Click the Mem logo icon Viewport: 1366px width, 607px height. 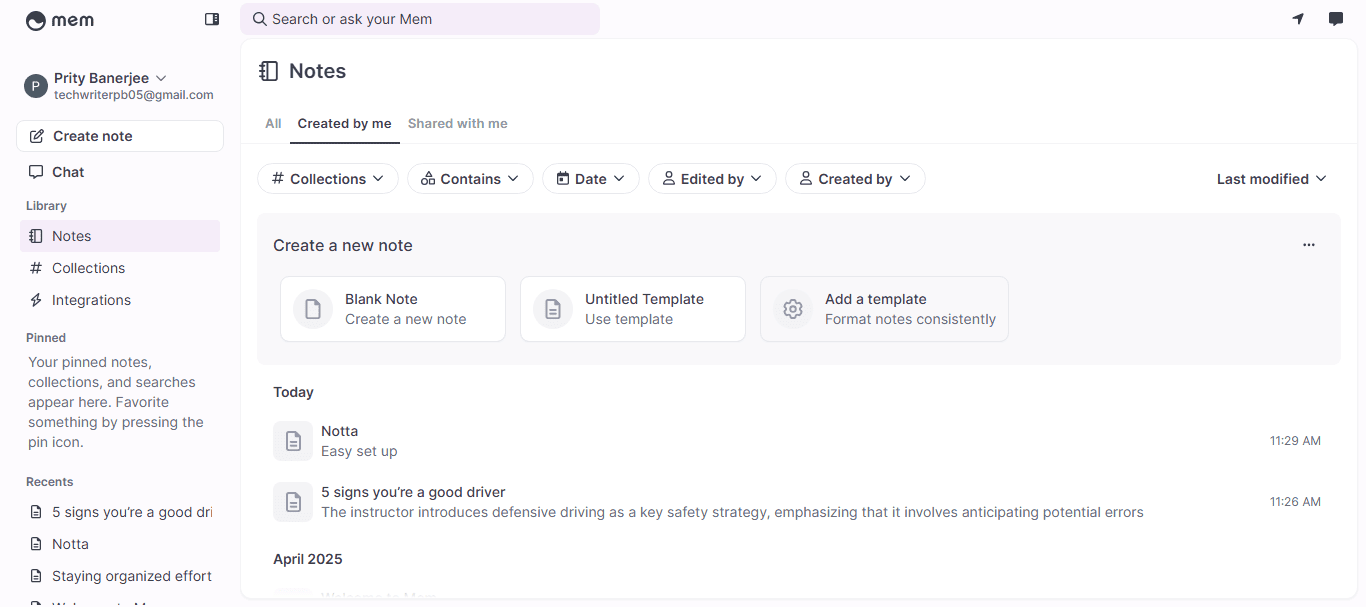(x=37, y=20)
